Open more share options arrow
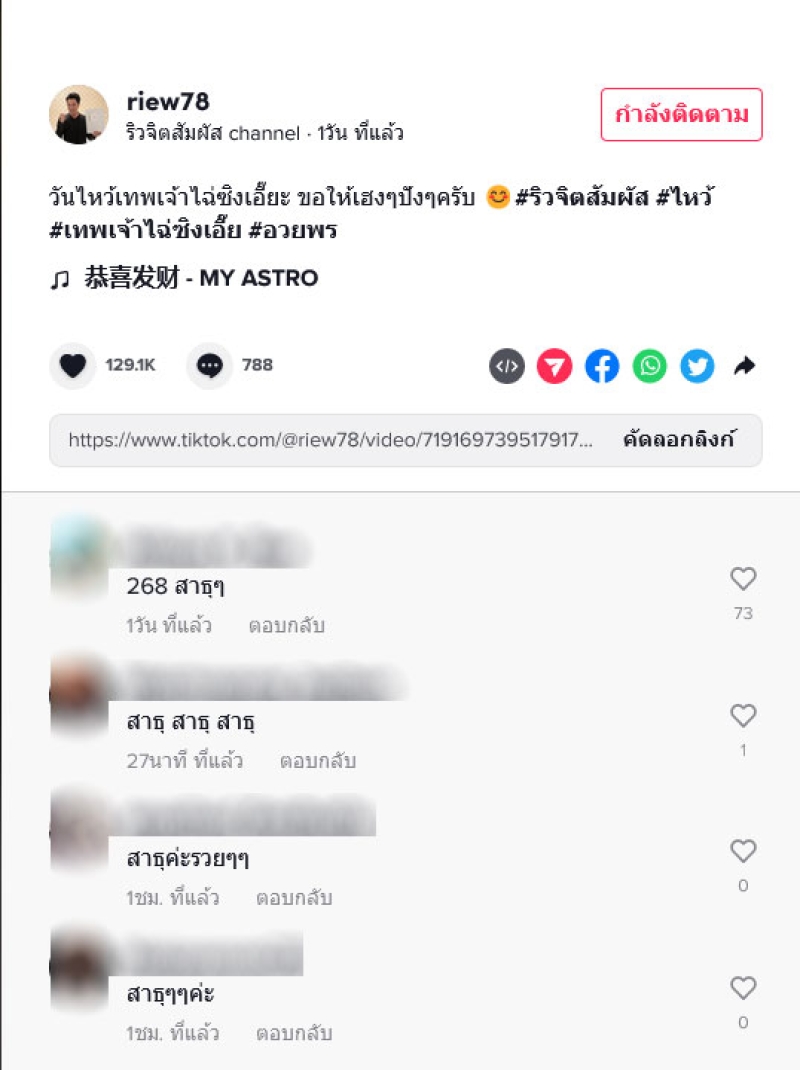This screenshot has height=1070, width=800. pos(744,366)
